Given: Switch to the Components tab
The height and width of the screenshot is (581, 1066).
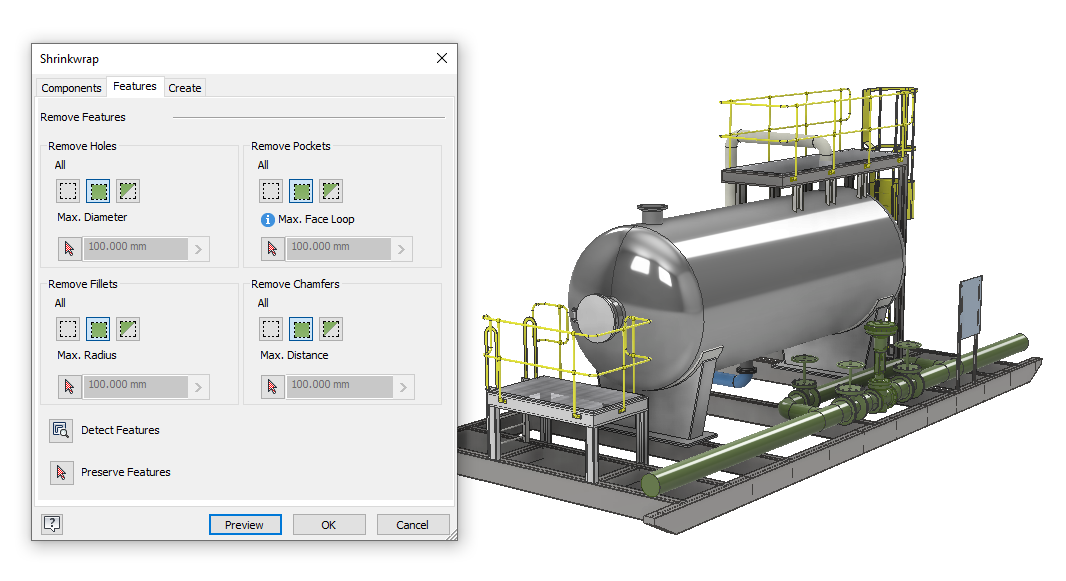Looking at the screenshot, I should tap(70, 87).
